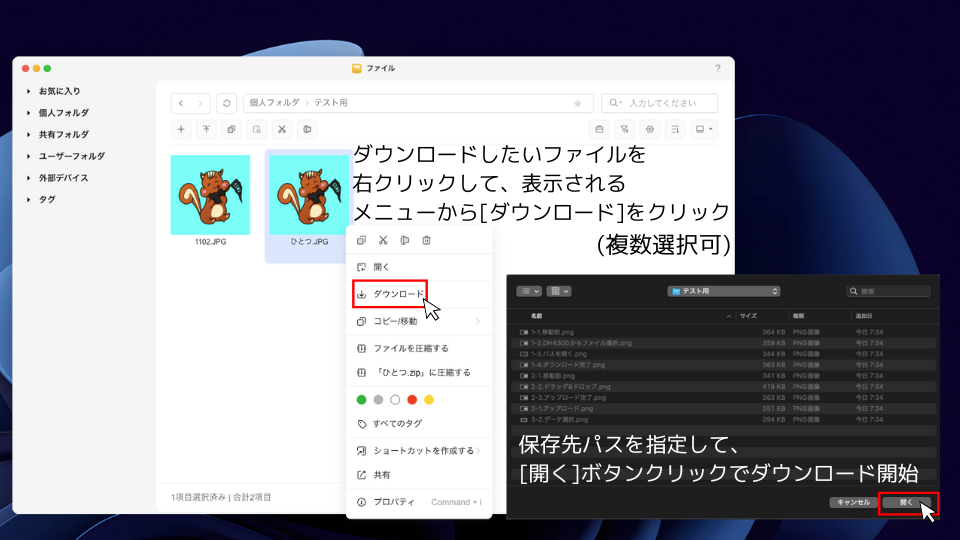The height and width of the screenshot is (540, 960).
Task: Click the help question mark icon
Action: (x=717, y=68)
